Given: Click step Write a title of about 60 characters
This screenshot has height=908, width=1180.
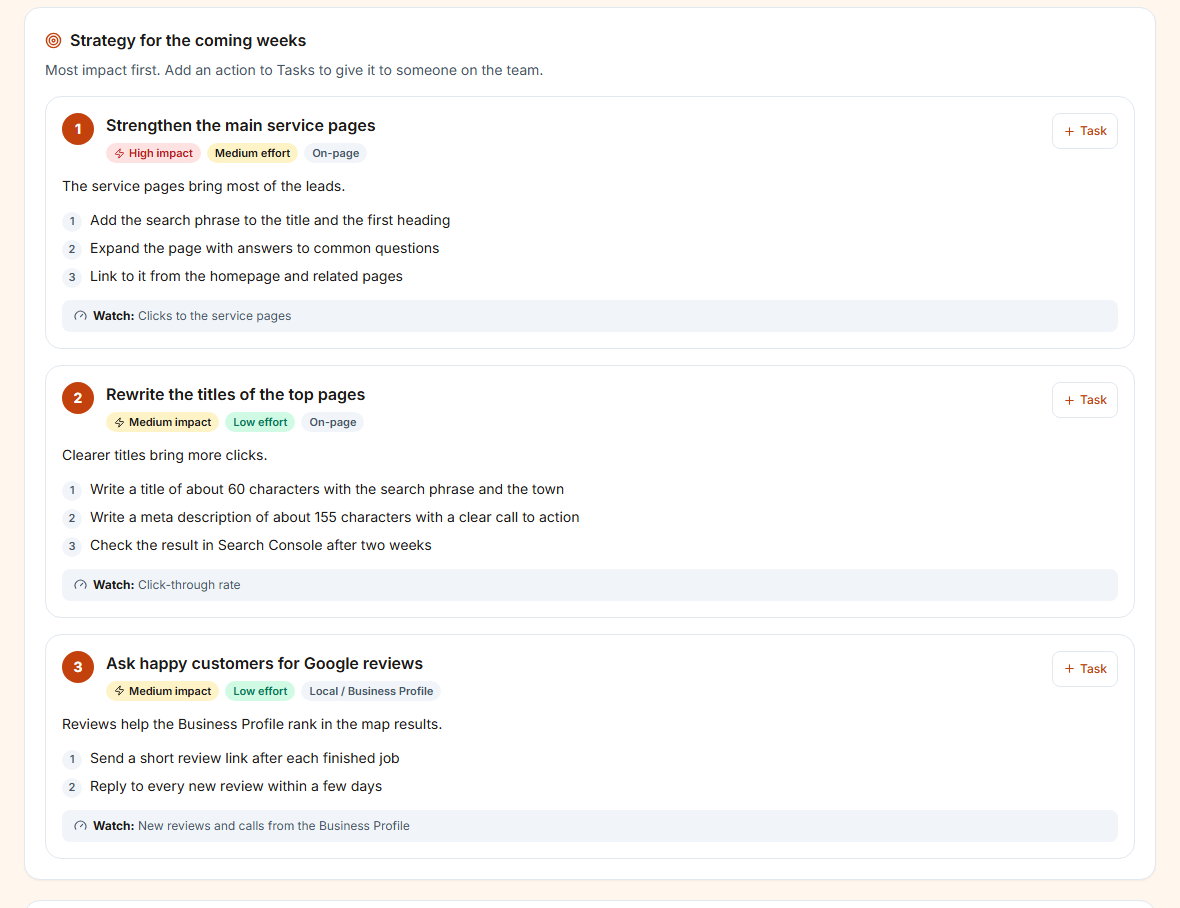Looking at the screenshot, I should (327, 490).
